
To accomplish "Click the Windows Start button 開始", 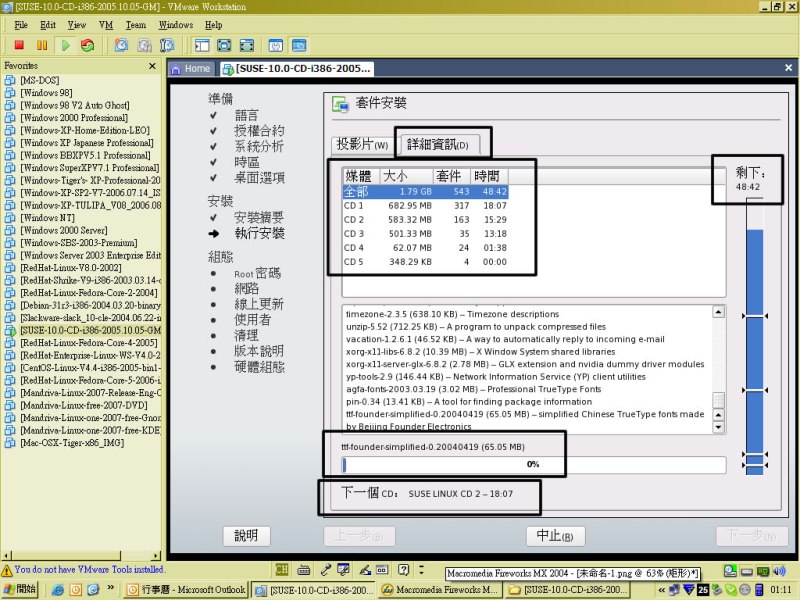I will 21,590.
